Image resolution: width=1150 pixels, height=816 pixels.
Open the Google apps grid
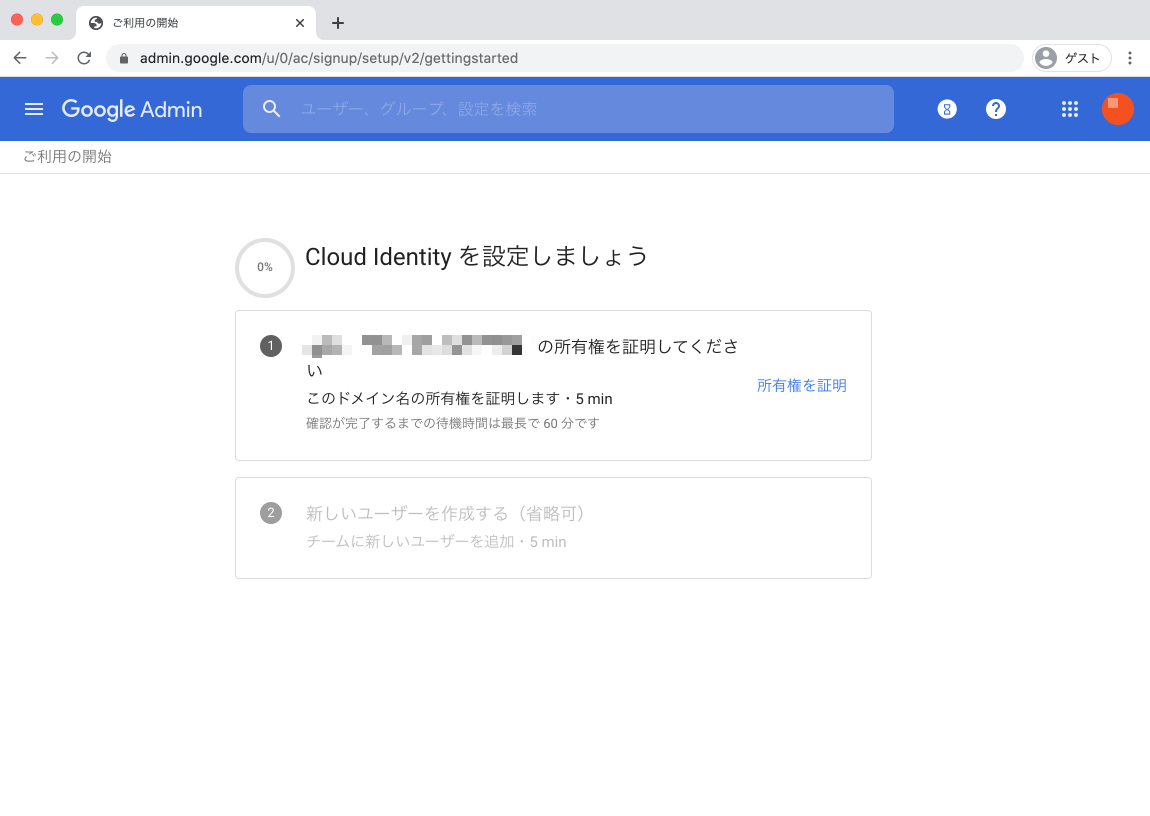click(x=1069, y=109)
